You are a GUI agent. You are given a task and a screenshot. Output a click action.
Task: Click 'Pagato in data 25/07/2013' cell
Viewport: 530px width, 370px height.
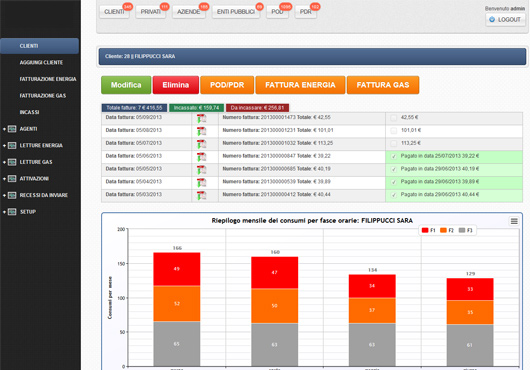click(x=454, y=157)
